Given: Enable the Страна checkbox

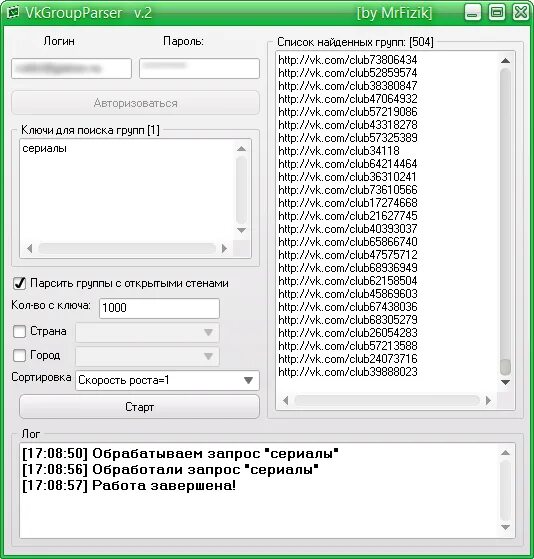Looking at the screenshot, I should pyautogui.click(x=19, y=331).
